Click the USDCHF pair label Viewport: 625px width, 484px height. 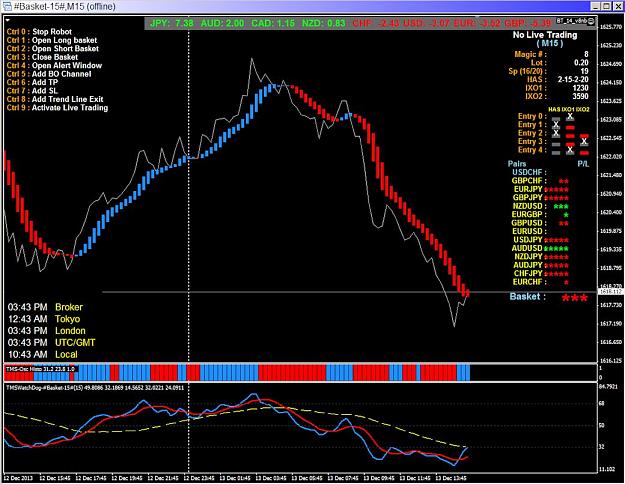(x=527, y=172)
